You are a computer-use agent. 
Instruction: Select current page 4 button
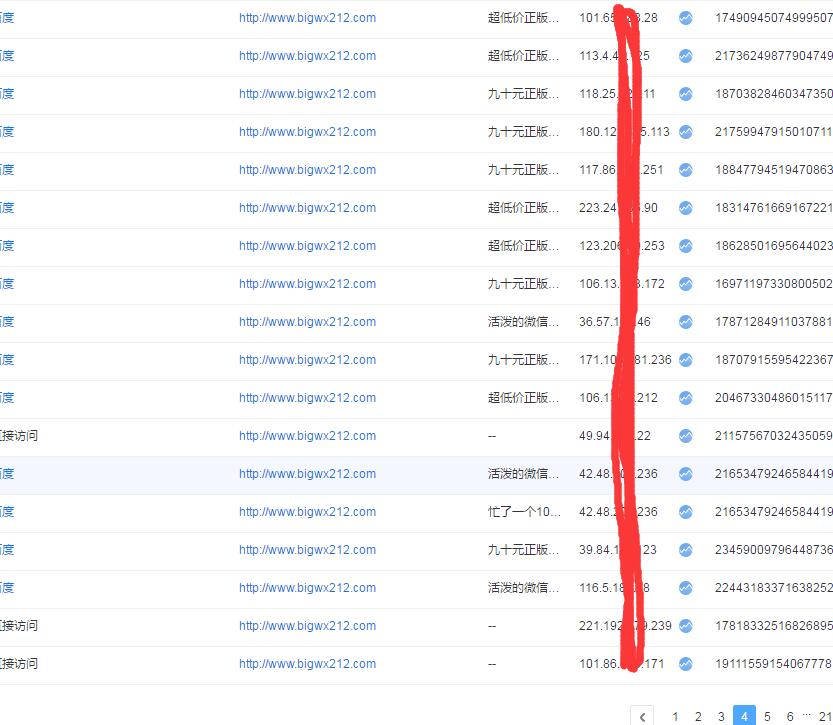coord(744,717)
